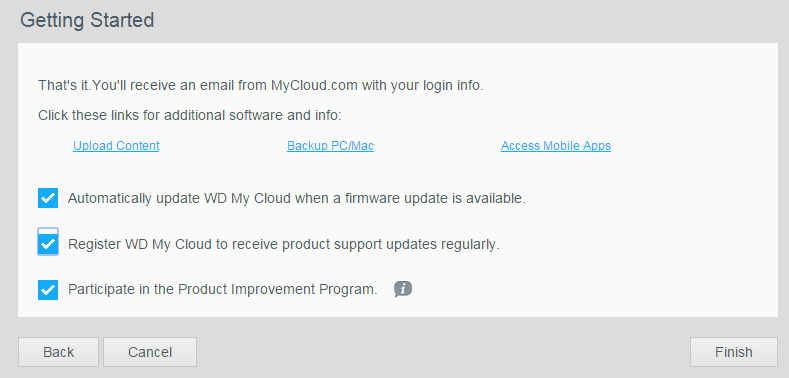Click the Getting Started heading

tap(87, 21)
